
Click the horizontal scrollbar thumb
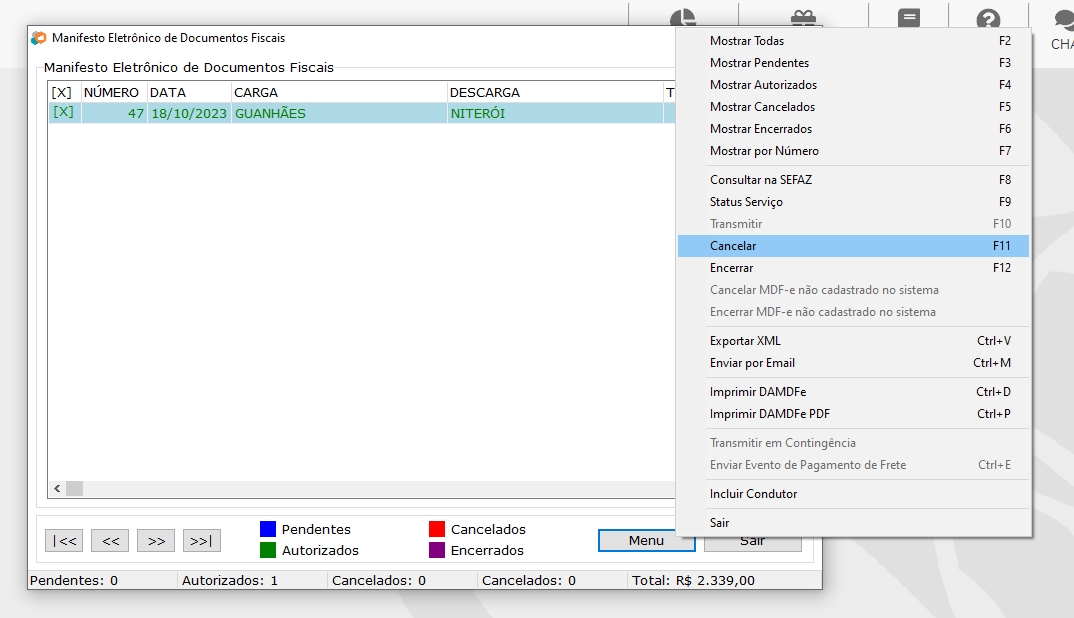click(x=75, y=489)
